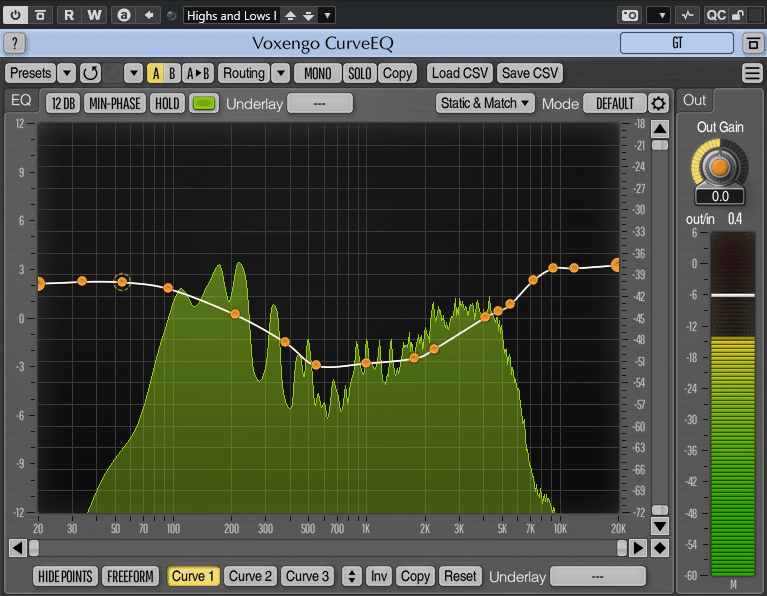Open the Routing window
This screenshot has height=596, width=767.
pyautogui.click(x=244, y=73)
